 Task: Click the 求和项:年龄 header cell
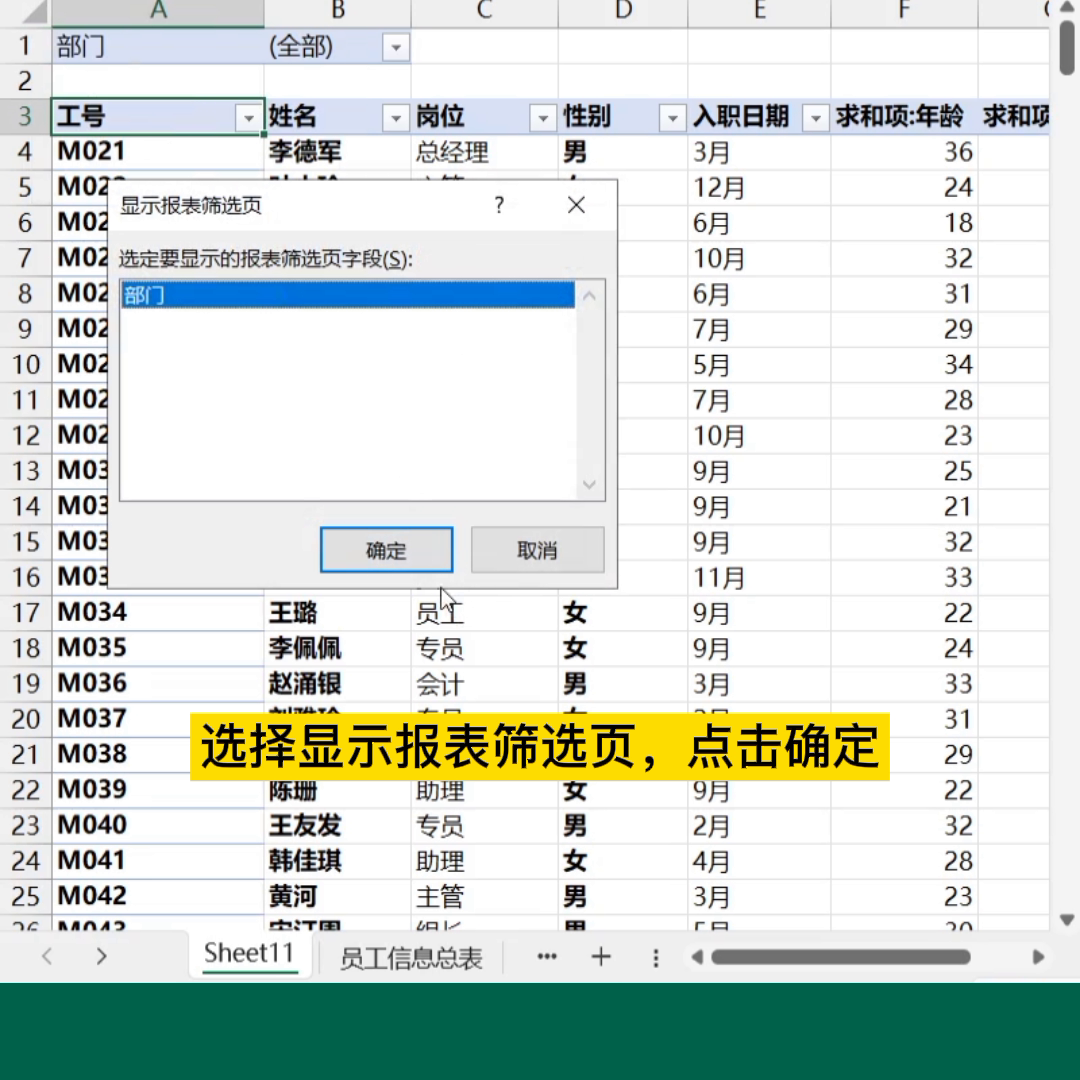click(x=904, y=116)
